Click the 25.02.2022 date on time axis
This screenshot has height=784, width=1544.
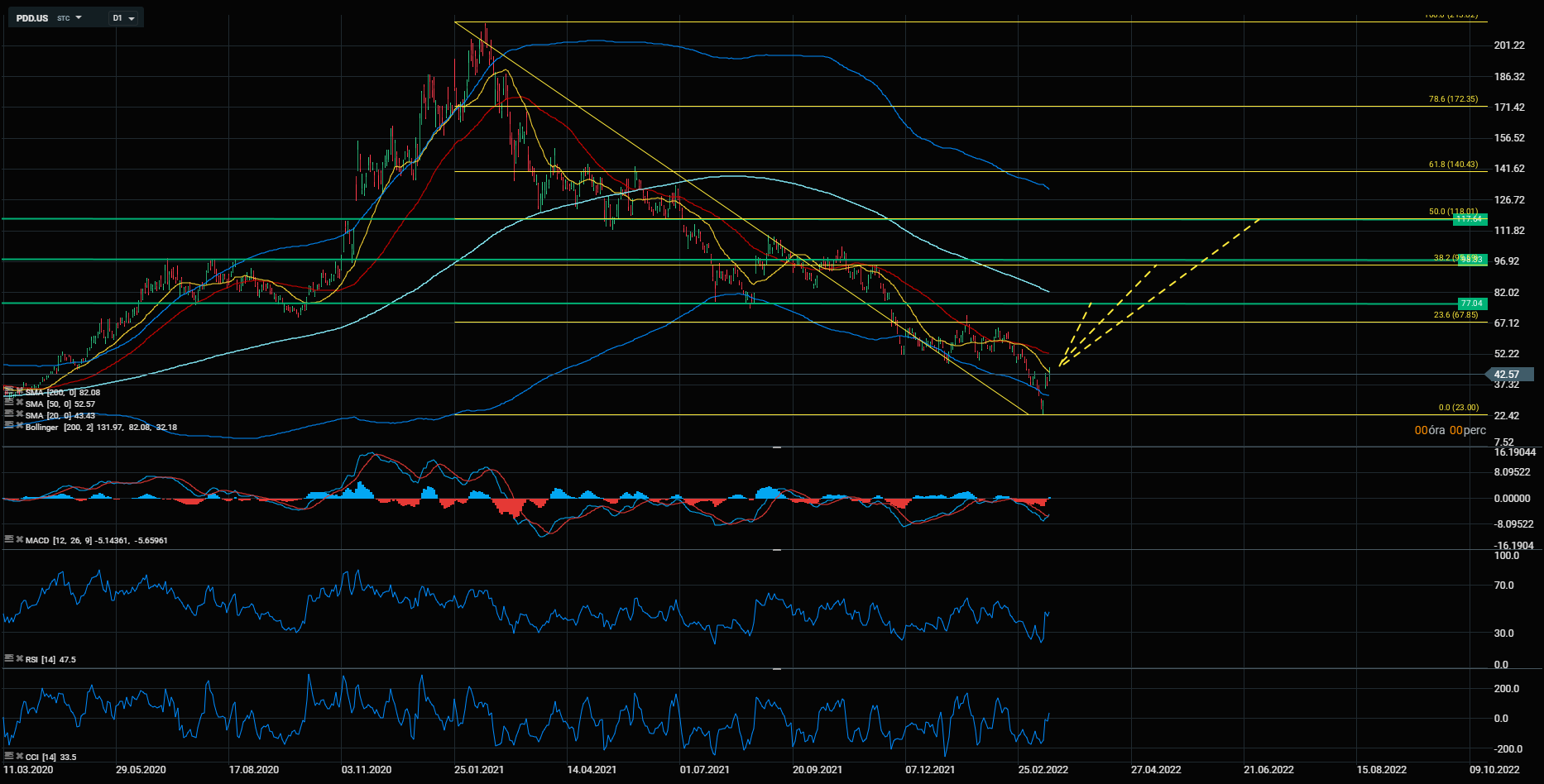click(1043, 770)
